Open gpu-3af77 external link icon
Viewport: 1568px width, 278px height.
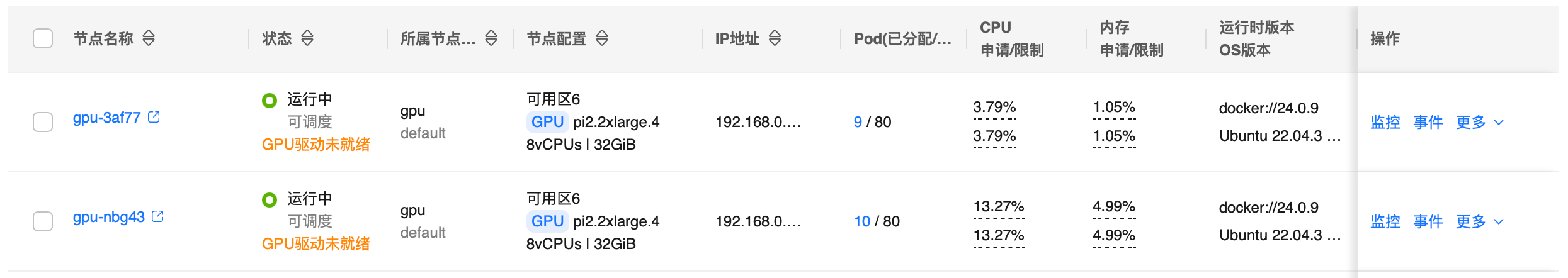point(154,117)
